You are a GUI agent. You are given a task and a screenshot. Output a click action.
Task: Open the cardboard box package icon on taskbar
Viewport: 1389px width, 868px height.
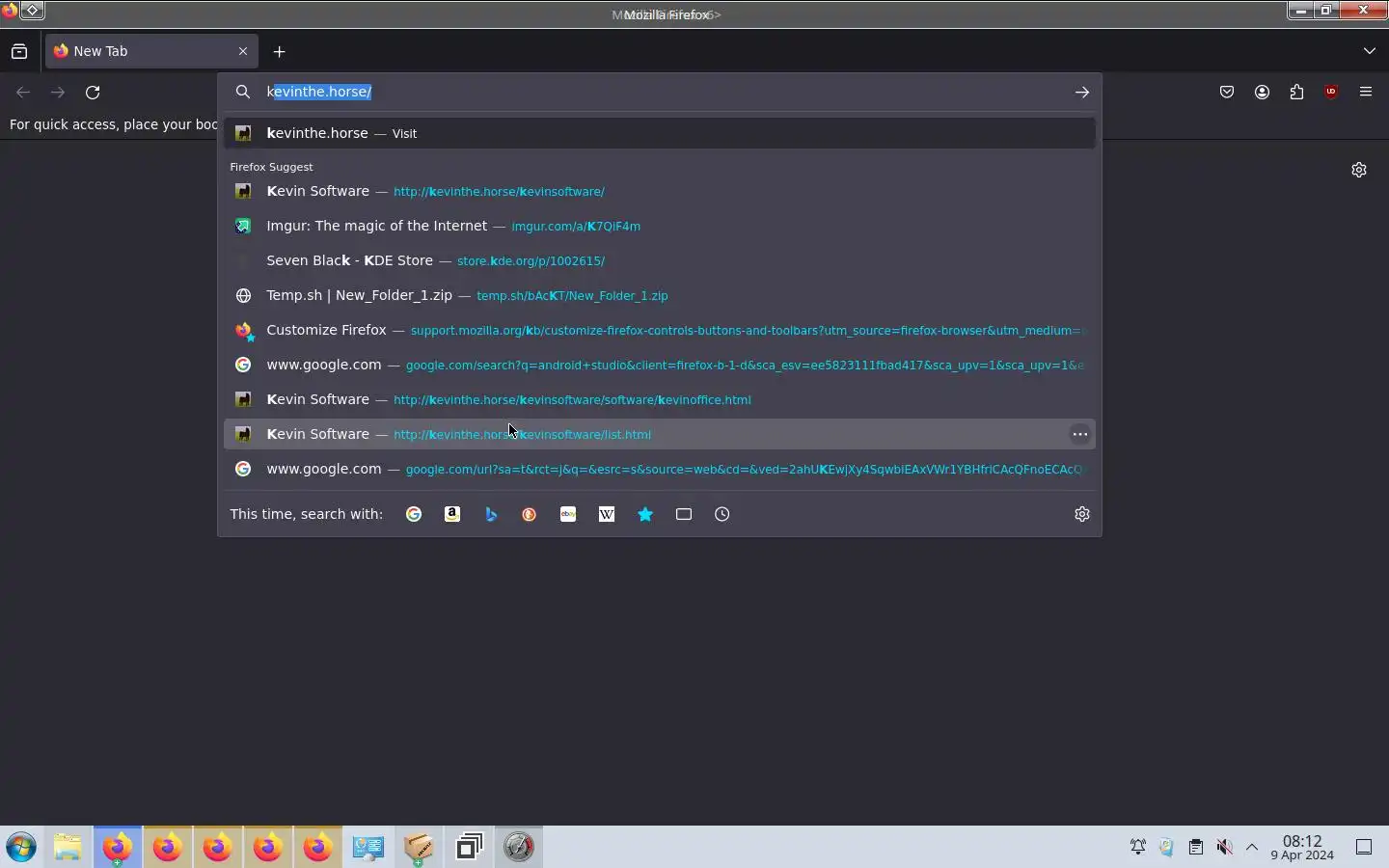(x=419, y=847)
